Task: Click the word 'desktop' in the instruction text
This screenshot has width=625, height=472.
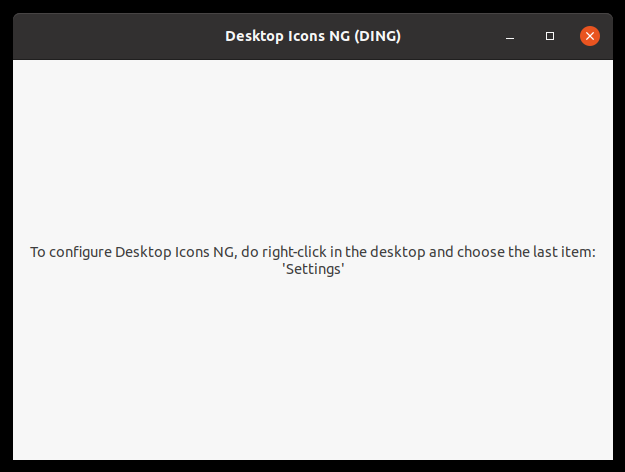Action: tap(400, 252)
